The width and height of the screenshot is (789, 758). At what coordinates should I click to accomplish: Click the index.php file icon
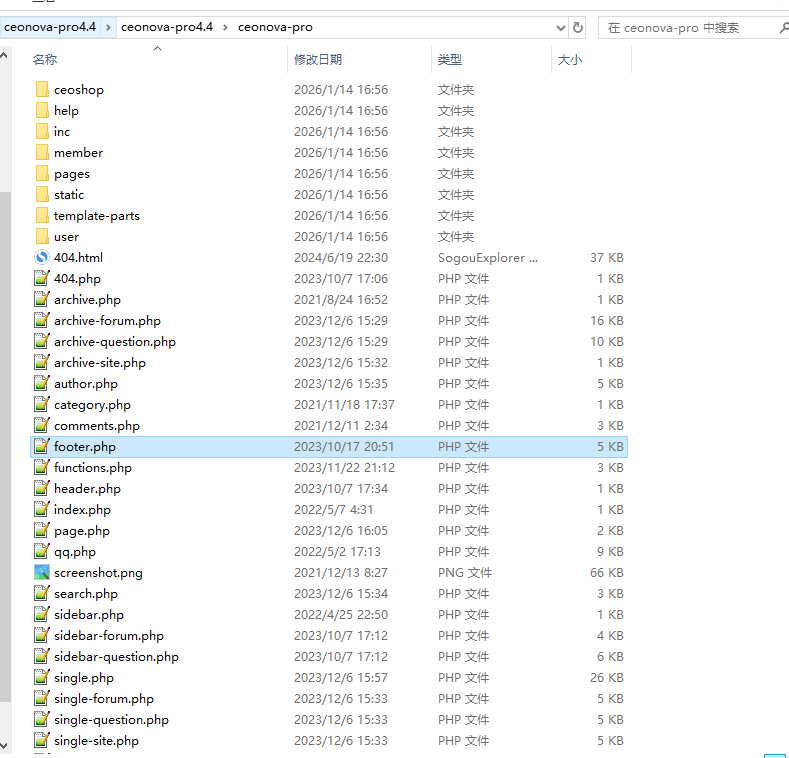42,509
